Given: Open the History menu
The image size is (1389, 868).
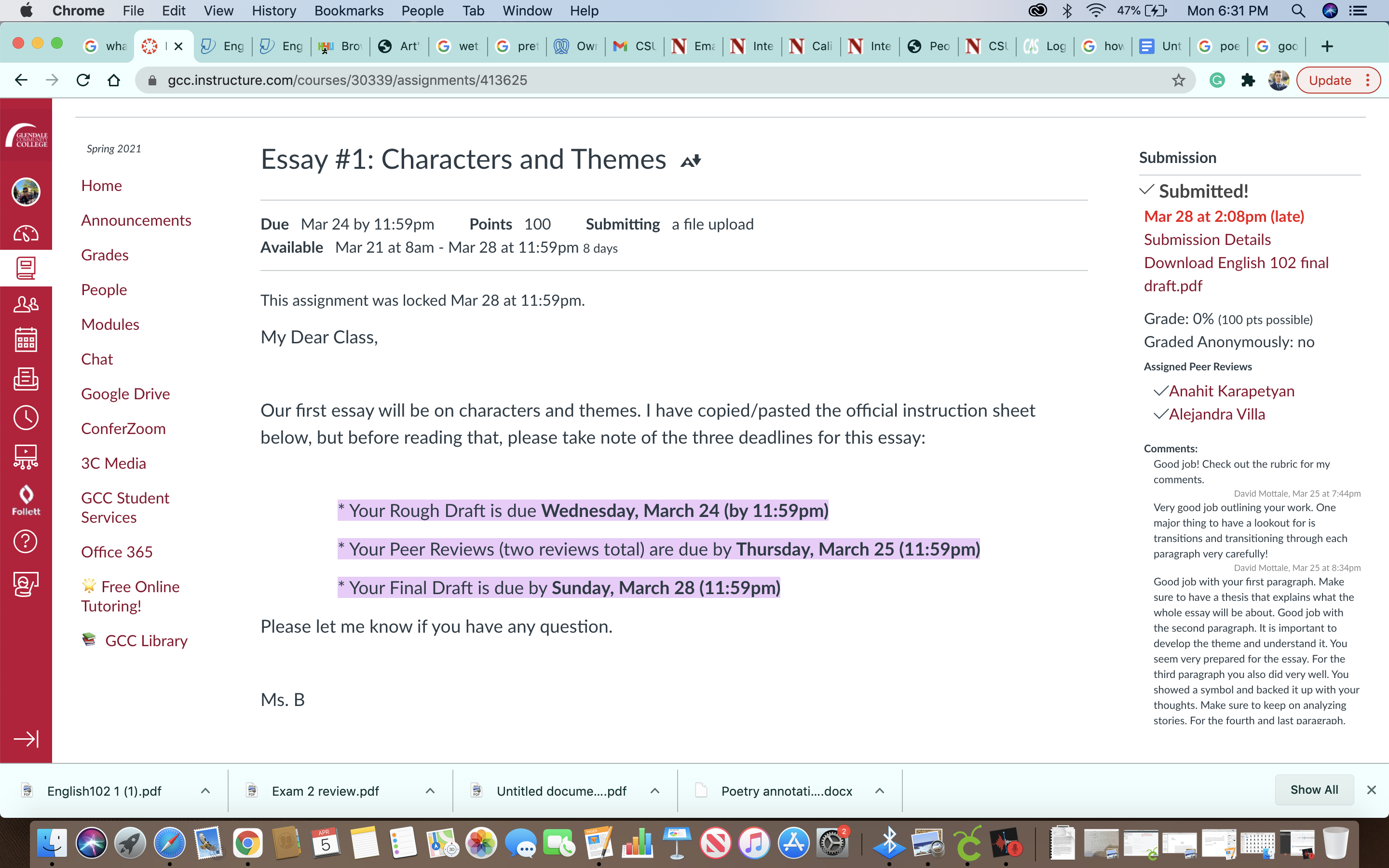Looking at the screenshot, I should click(x=274, y=11).
